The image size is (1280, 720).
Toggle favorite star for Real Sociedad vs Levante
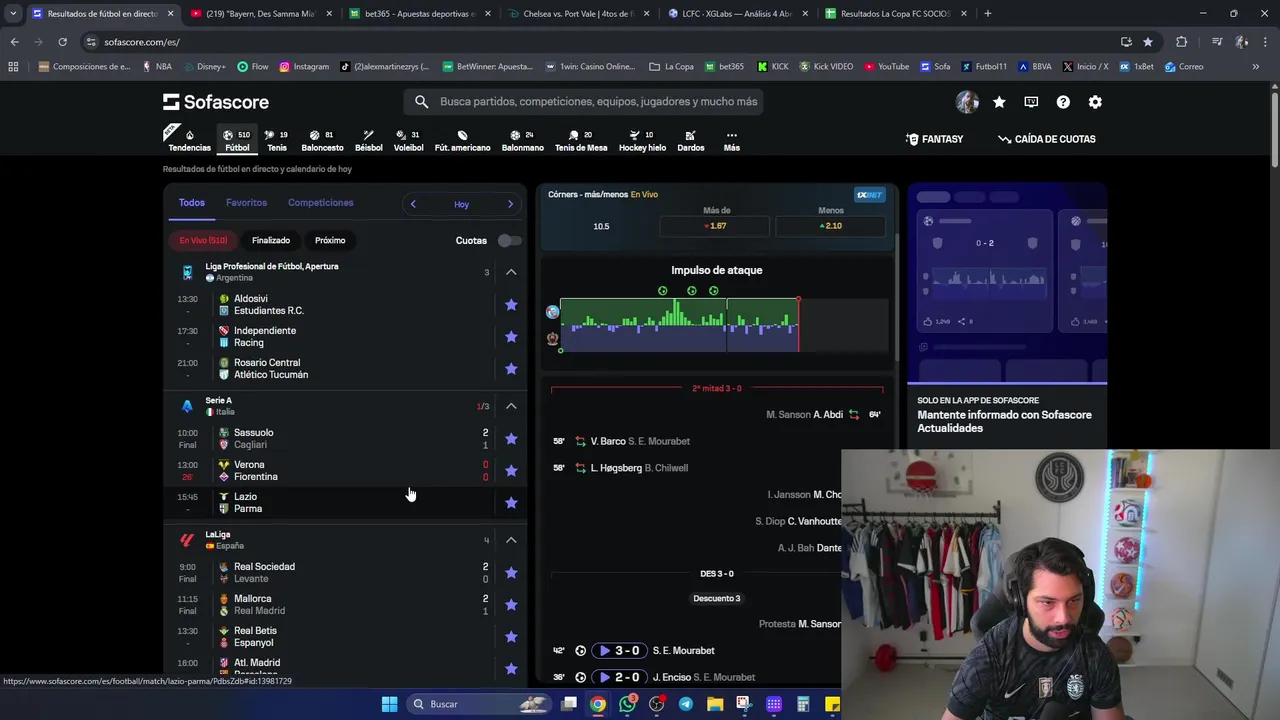click(x=511, y=573)
